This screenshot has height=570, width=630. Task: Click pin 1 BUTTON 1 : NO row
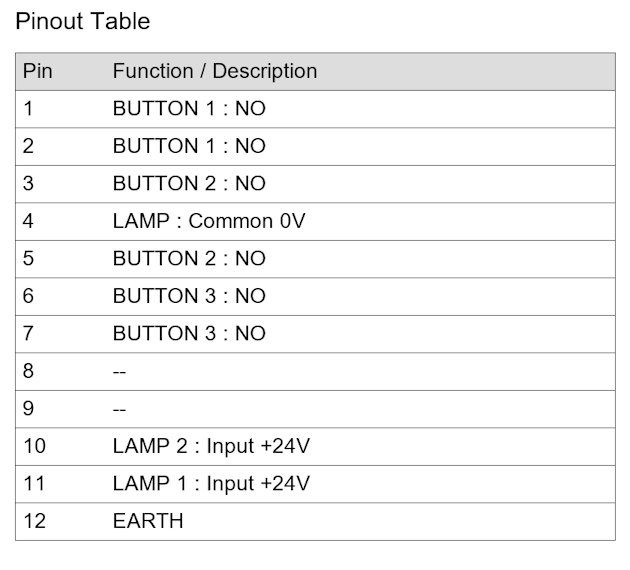(315, 109)
